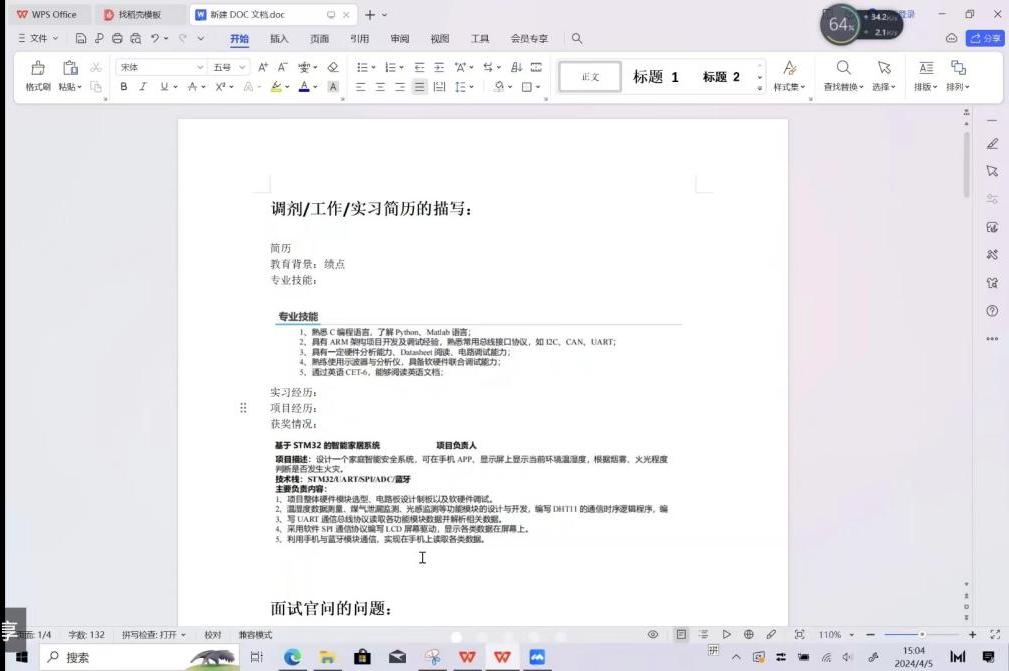Click the Find and Replace (查找替换) magnifier icon
Image resolution: width=1009 pixels, height=671 pixels.
843,68
